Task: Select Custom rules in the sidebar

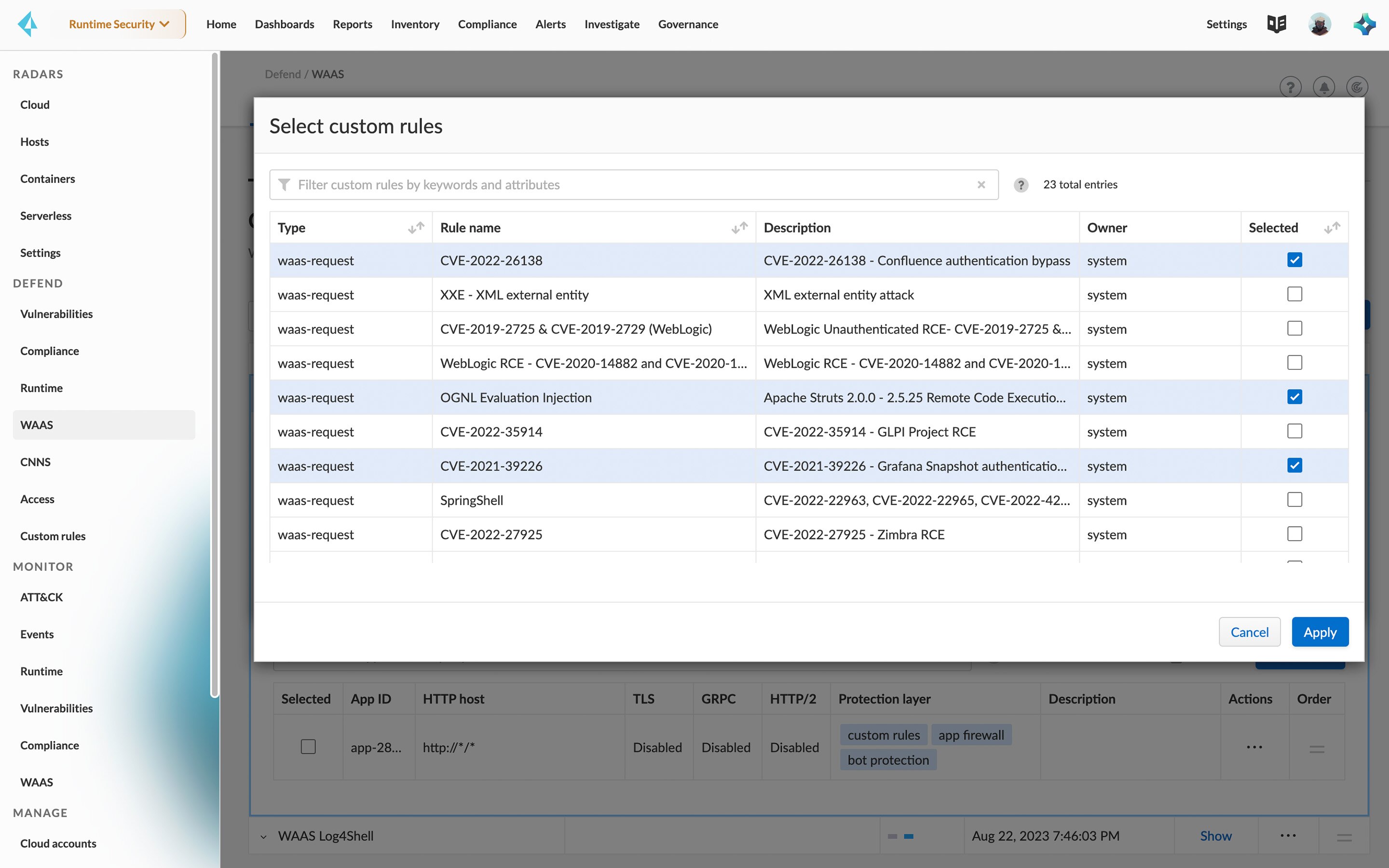Action: tap(53, 536)
